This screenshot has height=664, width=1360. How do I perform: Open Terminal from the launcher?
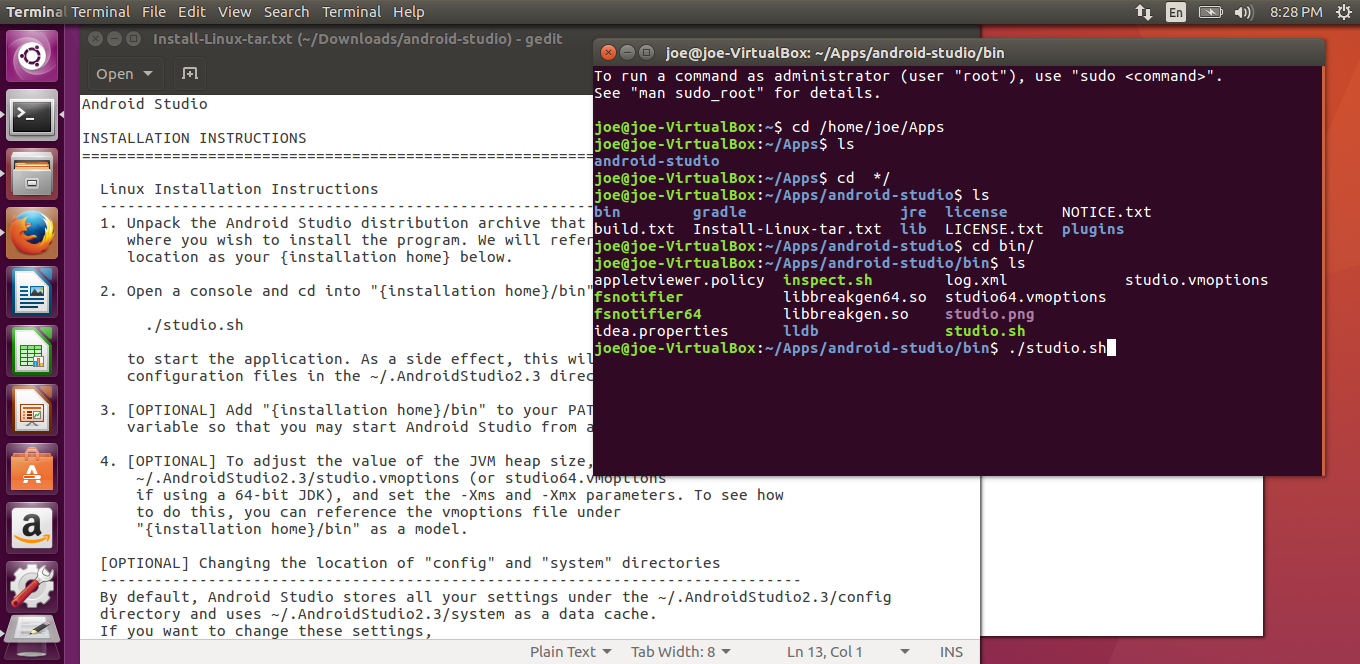pos(33,116)
